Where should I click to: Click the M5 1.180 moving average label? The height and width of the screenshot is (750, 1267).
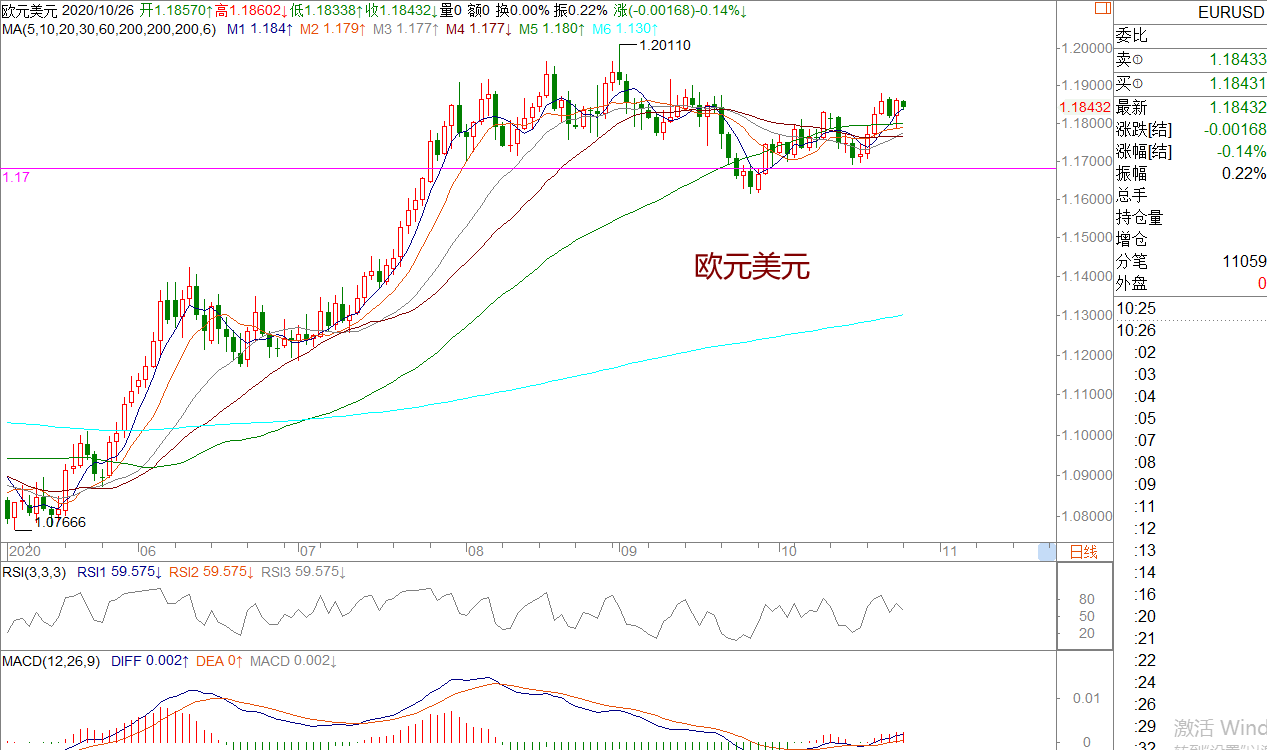click(551, 29)
